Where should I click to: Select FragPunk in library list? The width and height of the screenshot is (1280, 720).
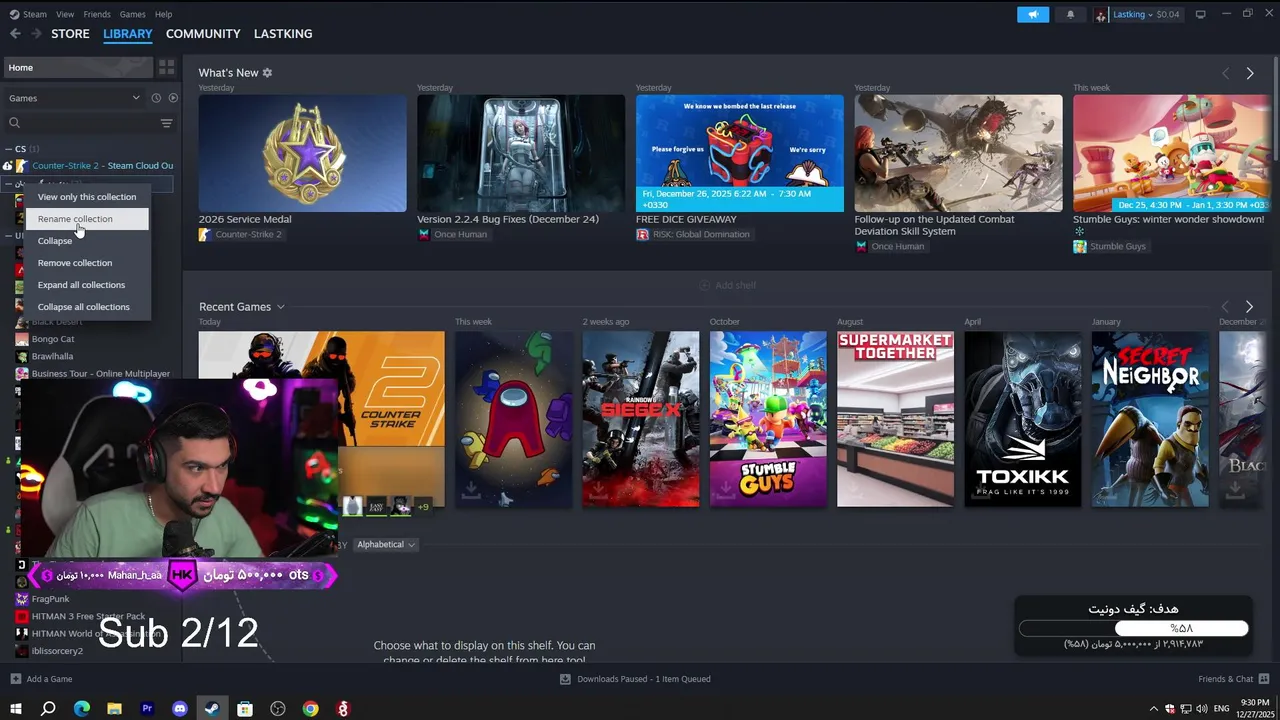click(50, 599)
